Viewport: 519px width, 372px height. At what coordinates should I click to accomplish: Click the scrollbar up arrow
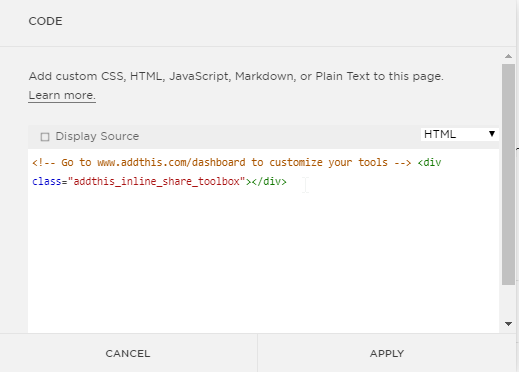click(508, 56)
